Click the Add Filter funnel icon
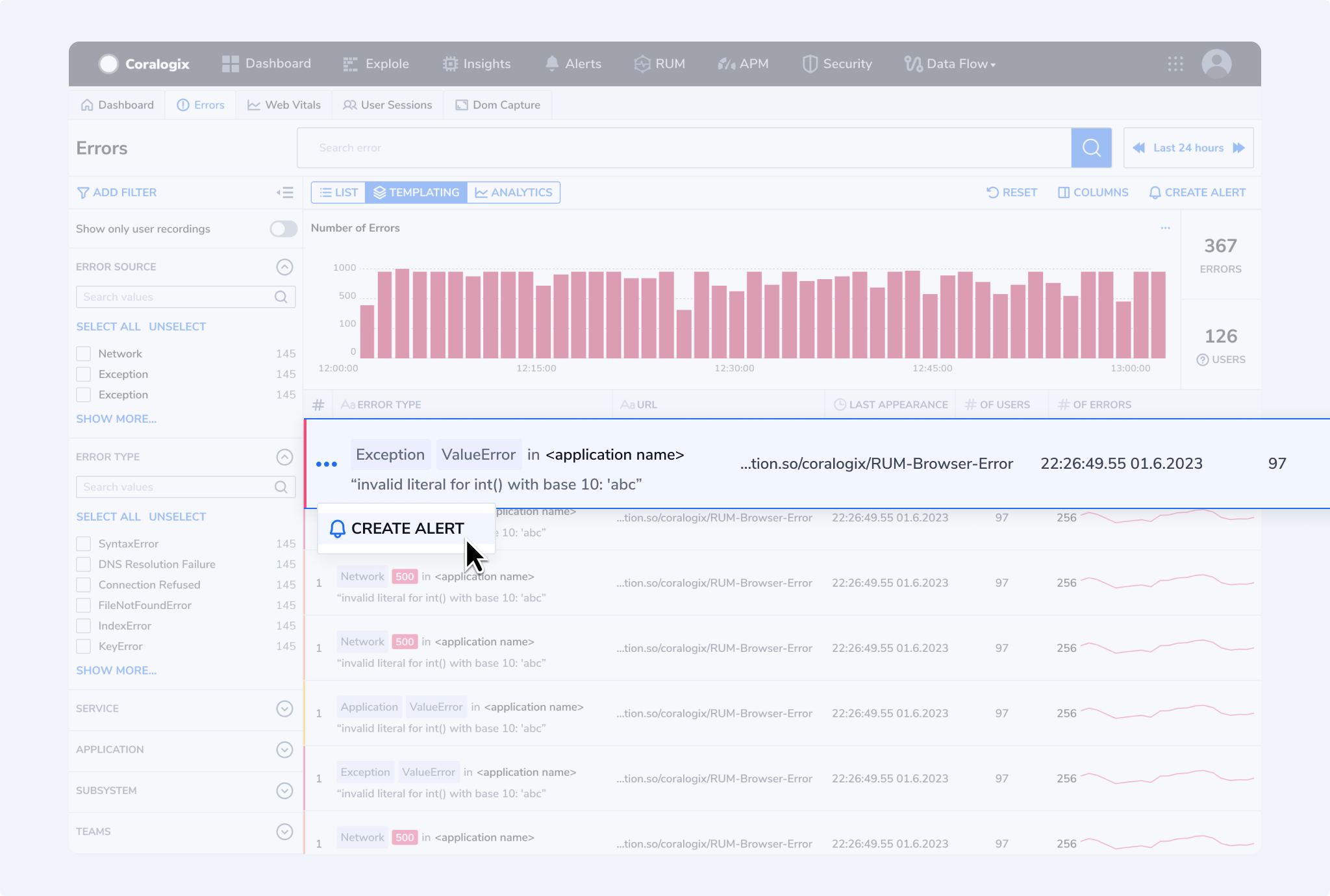The height and width of the screenshot is (896, 1330). tap(82, 191)
